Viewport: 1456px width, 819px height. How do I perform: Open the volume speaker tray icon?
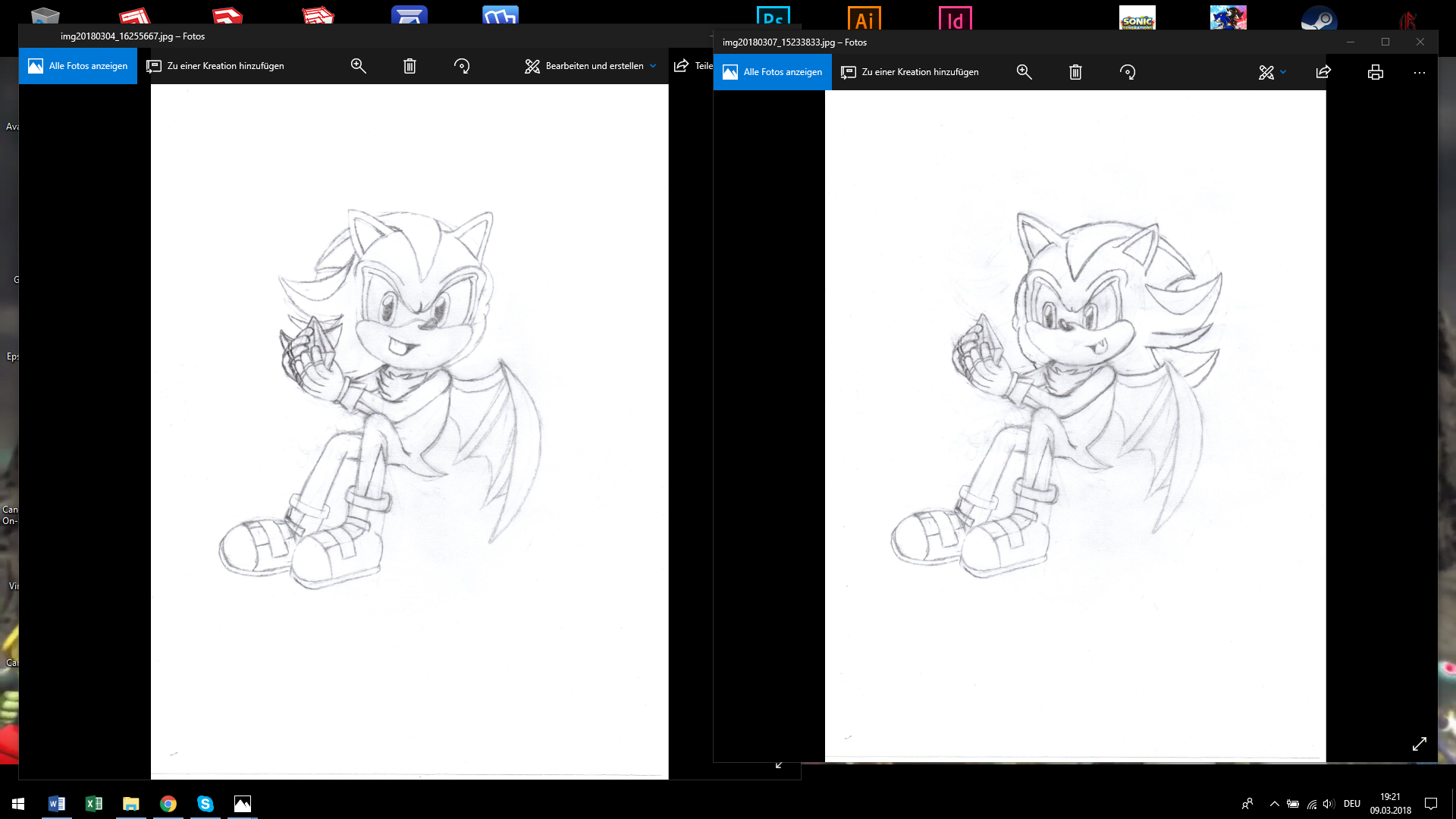click(x=1329, y=804)
